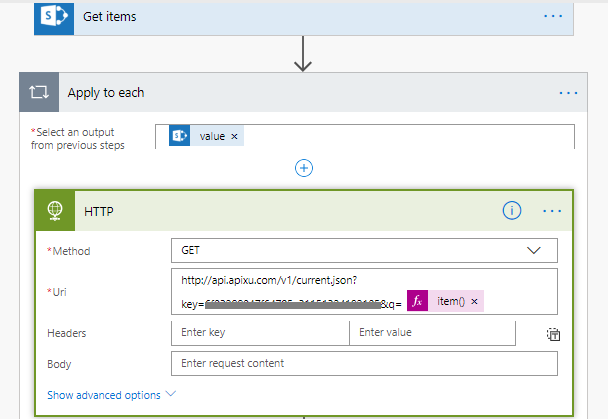Switch Headers to text mode
The image size is (608, 419).
[551, 336]
